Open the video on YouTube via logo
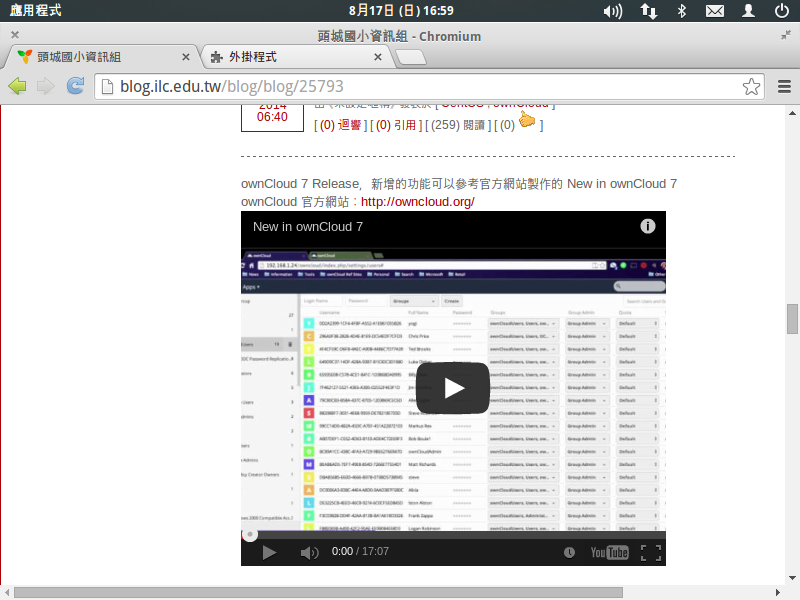800x600 pixels. coord(609,553)
